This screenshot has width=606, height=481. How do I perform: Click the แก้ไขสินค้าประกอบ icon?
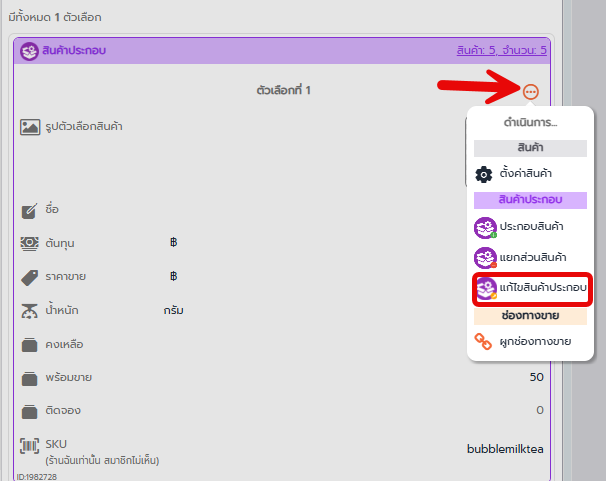tap(485, 289)
